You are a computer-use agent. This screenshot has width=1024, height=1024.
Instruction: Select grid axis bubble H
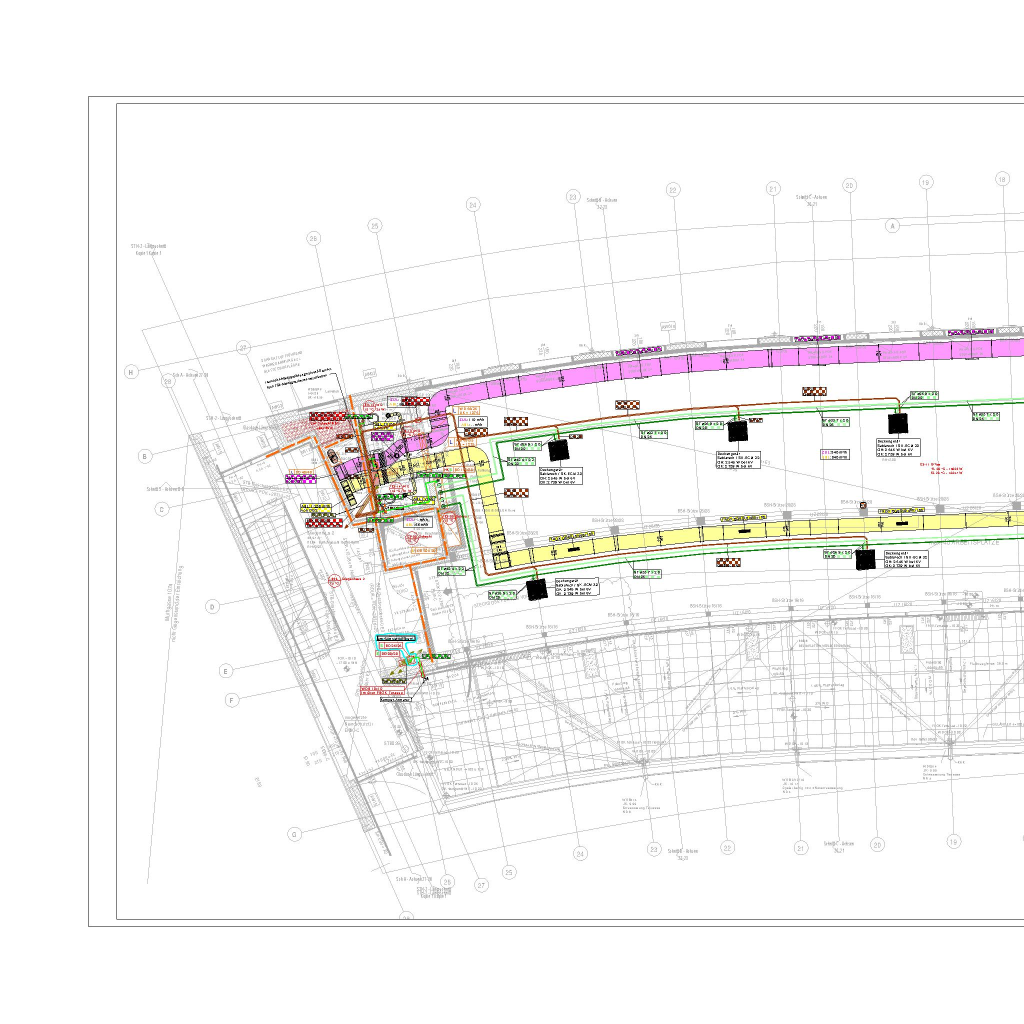pyautogui.click(x=130, y=372)
